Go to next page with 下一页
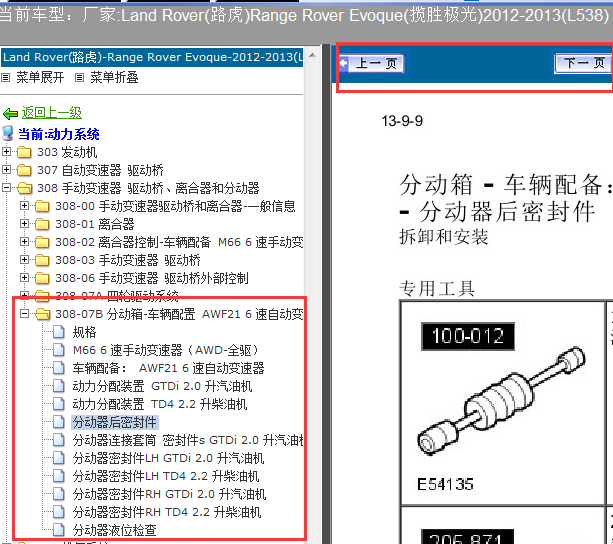 [x=582, y=64]
